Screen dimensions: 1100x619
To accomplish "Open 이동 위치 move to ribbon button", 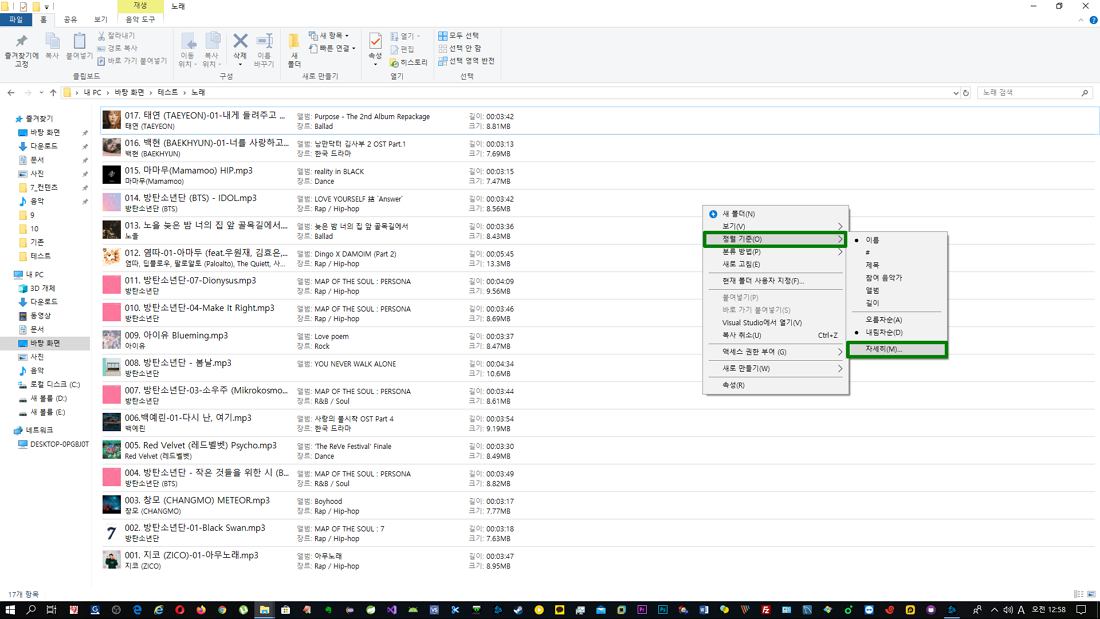I will [x=187, y=50].
